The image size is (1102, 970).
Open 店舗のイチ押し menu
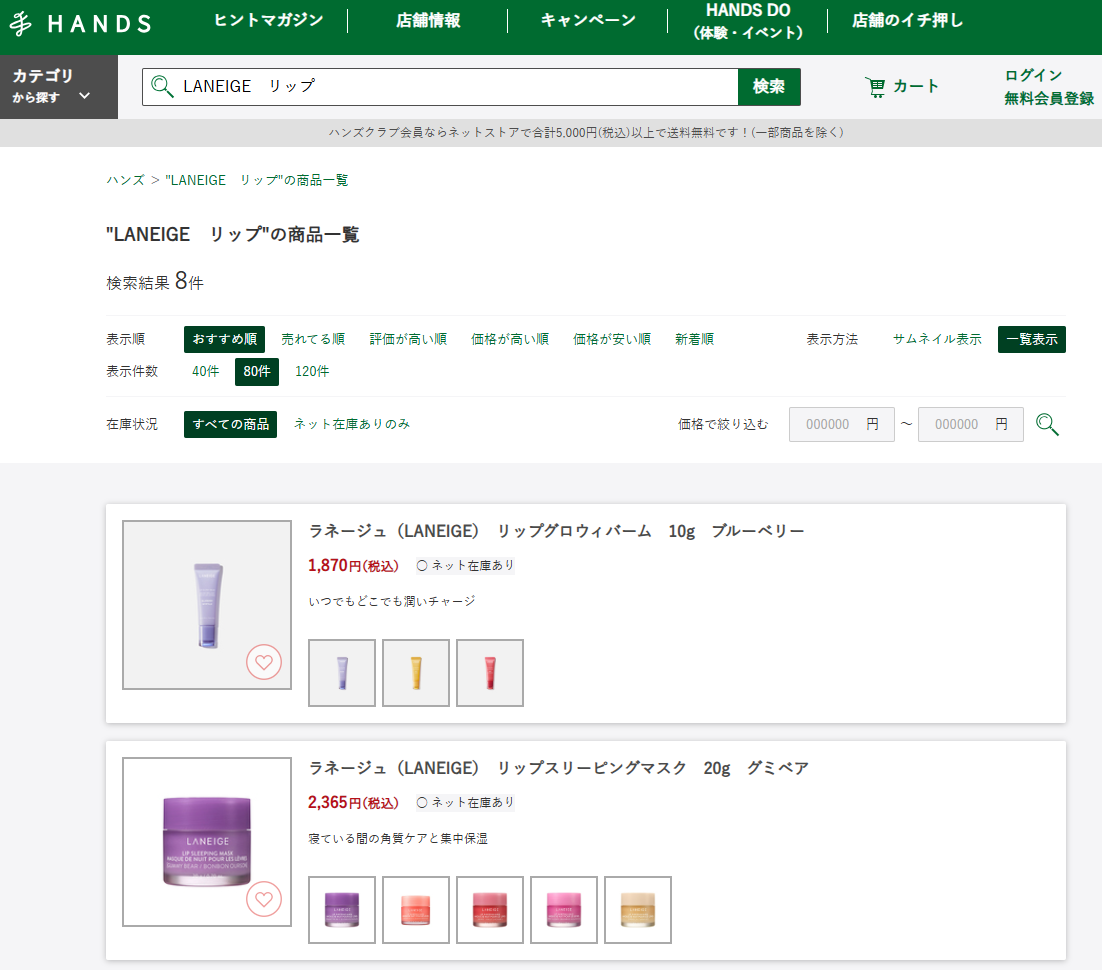pos(907,20)
